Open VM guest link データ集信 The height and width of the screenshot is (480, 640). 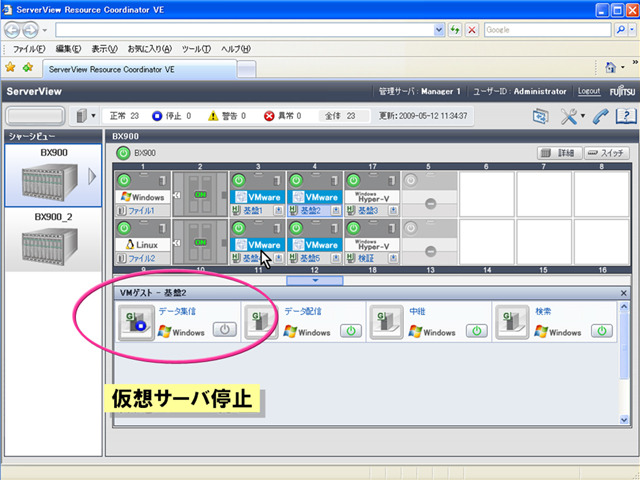[177, 311]
